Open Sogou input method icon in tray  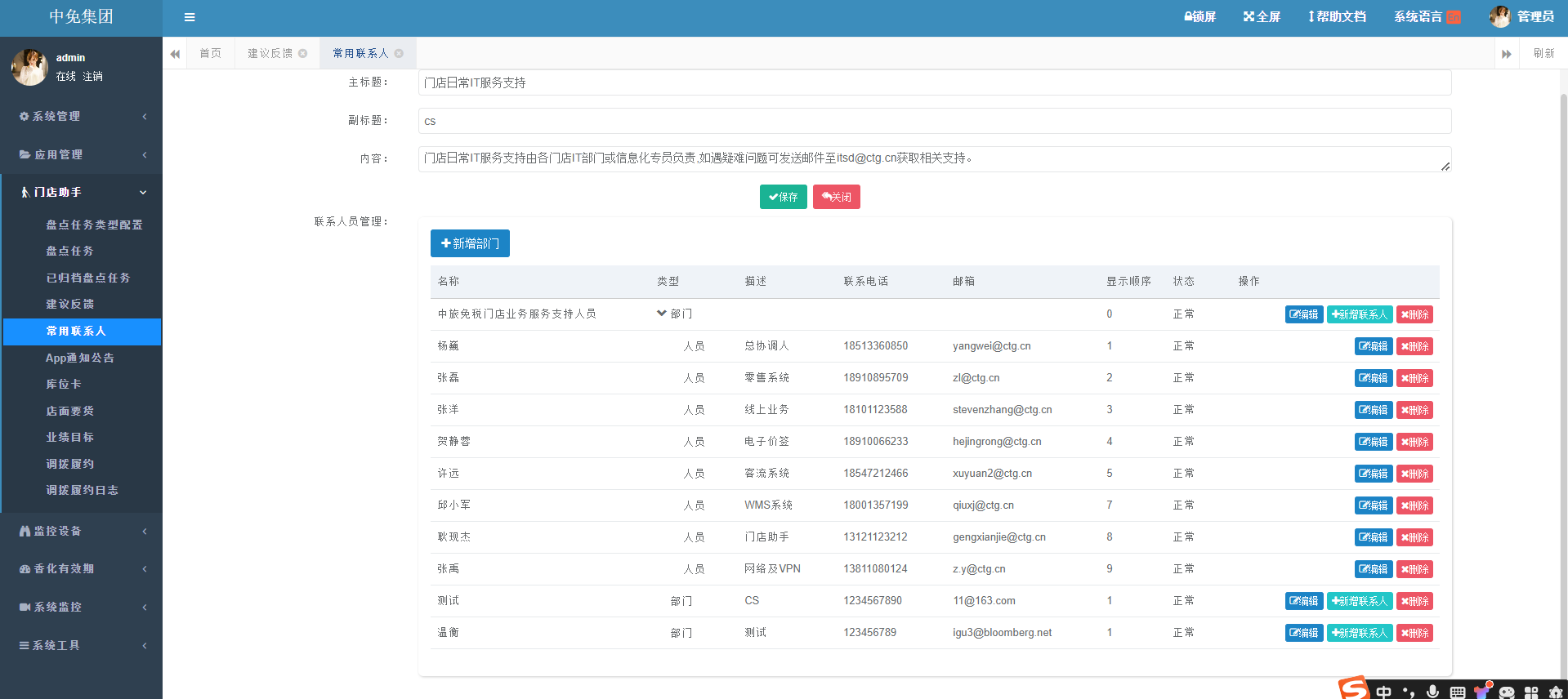[x=1353, y=689]
